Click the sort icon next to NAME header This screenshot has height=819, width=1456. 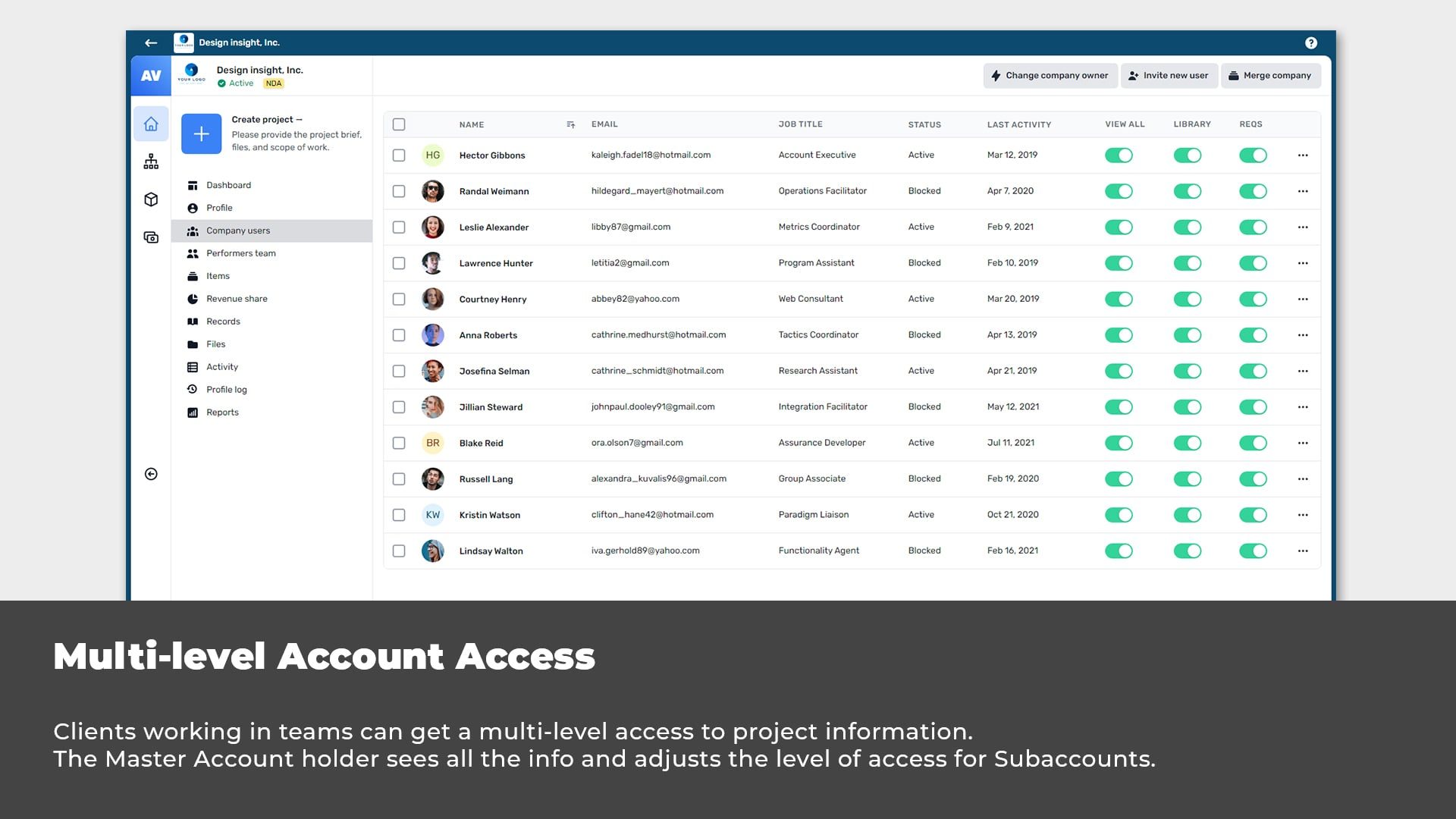tap(570, 124)
